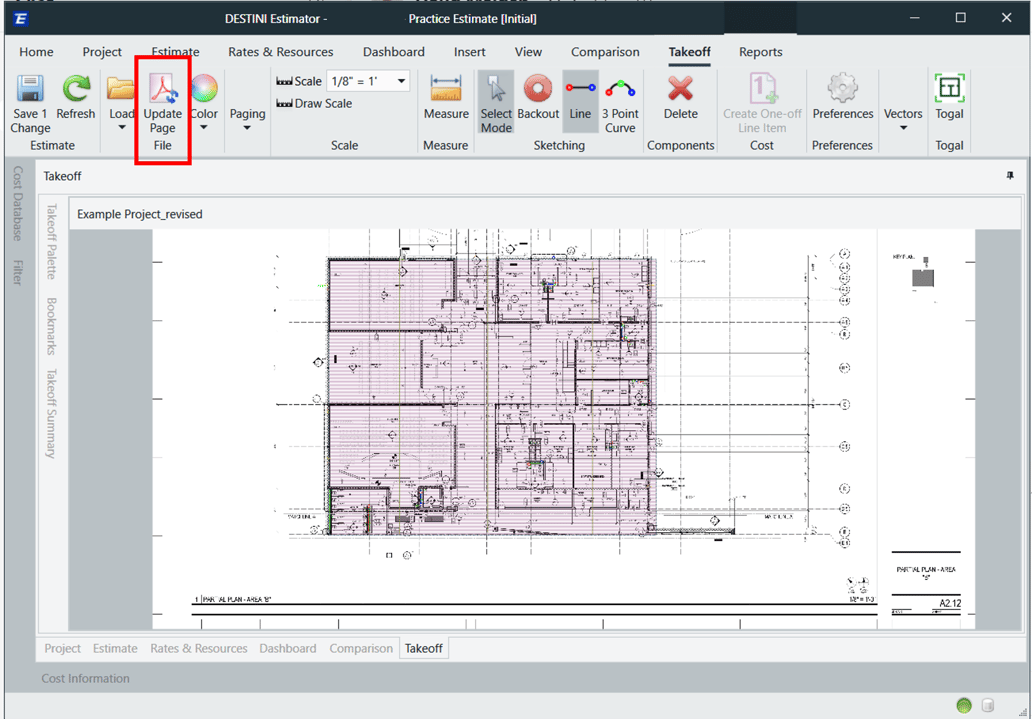Pin the Takeoff panel
The image size is (1032, 719).
[x=1009, y=176]
